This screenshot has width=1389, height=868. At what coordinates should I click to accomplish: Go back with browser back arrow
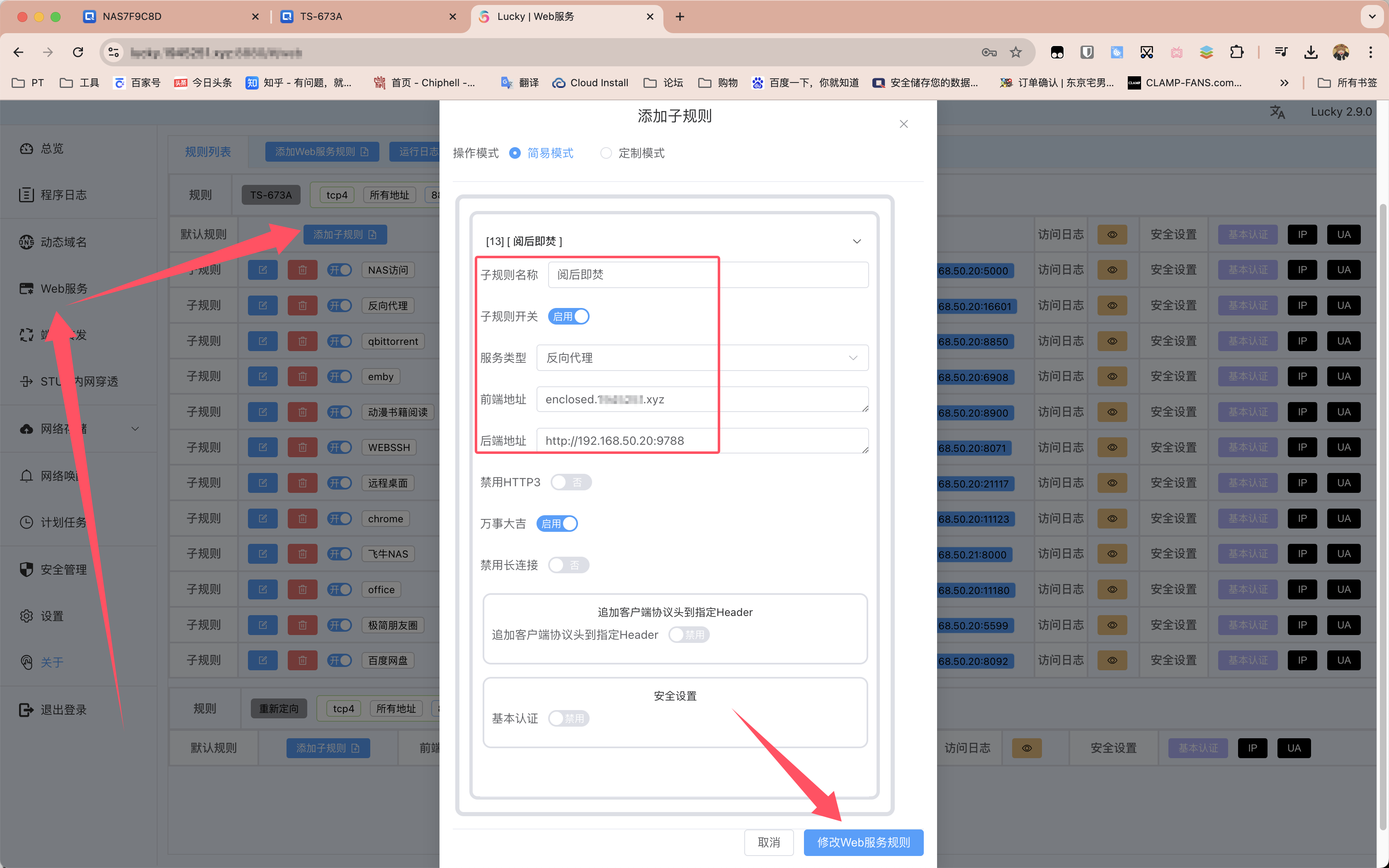(18, 52)
